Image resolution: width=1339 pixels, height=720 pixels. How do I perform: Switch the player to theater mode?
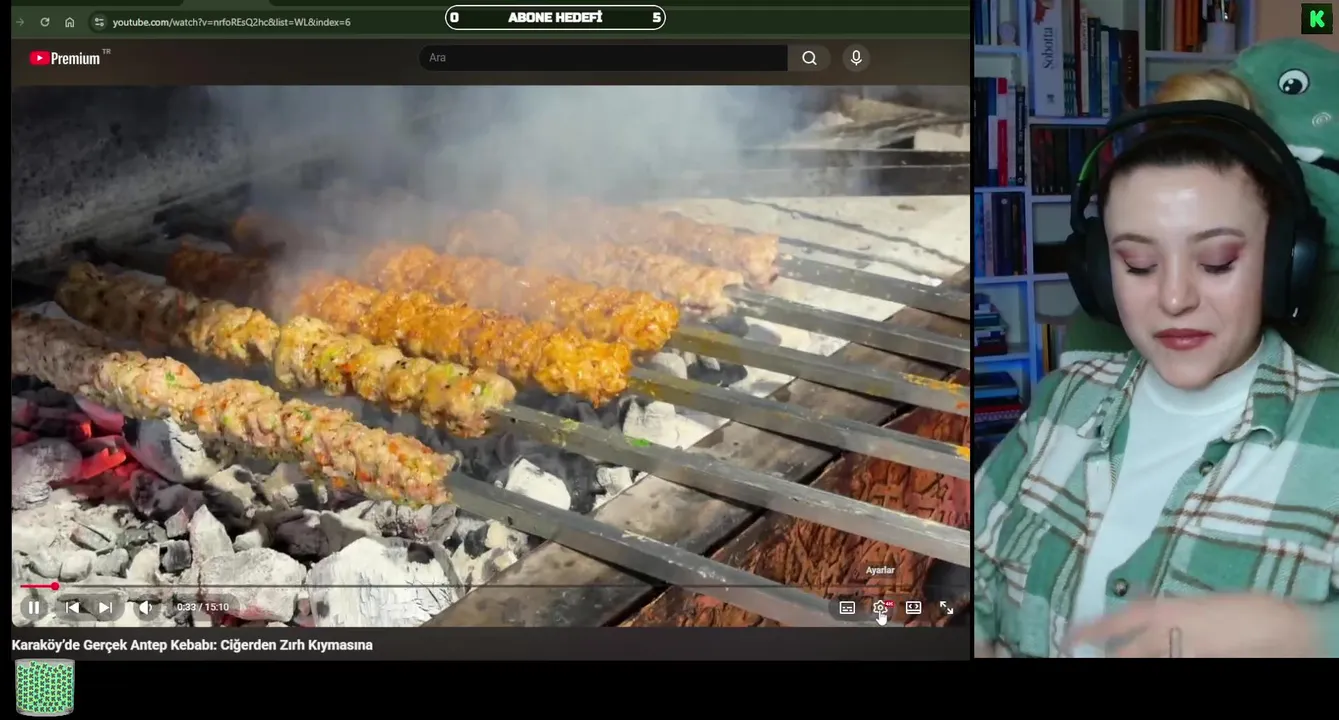913,607
